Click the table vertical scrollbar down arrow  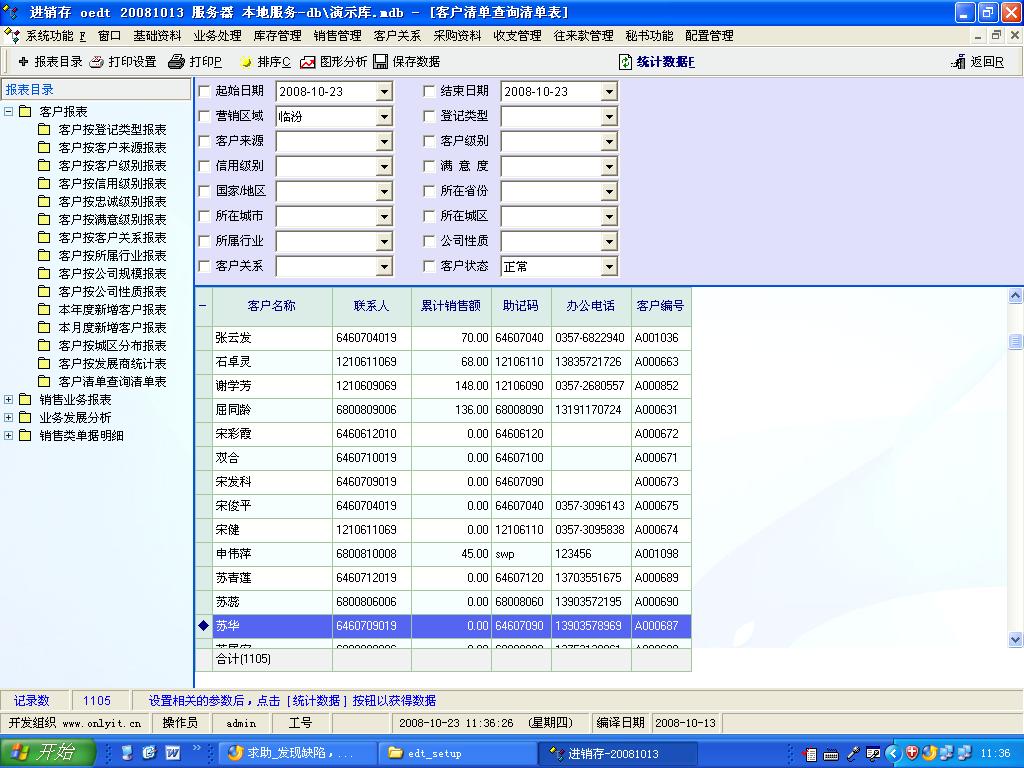click(1015, 639)
